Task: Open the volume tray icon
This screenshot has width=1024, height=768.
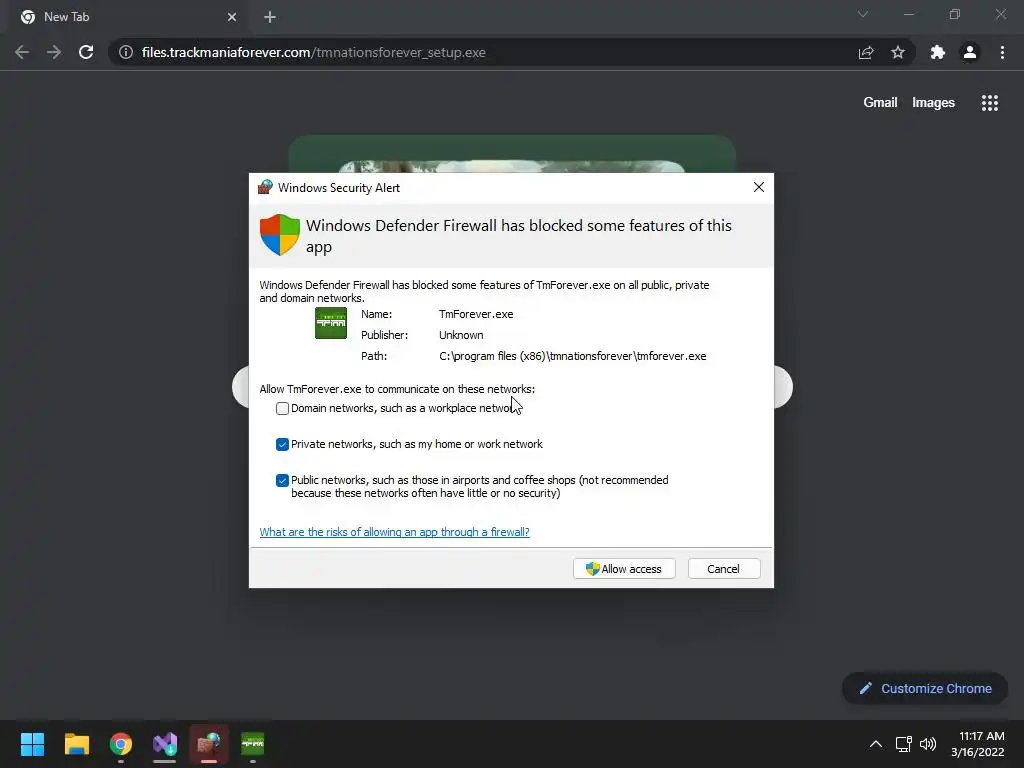Action: [928, 744]
